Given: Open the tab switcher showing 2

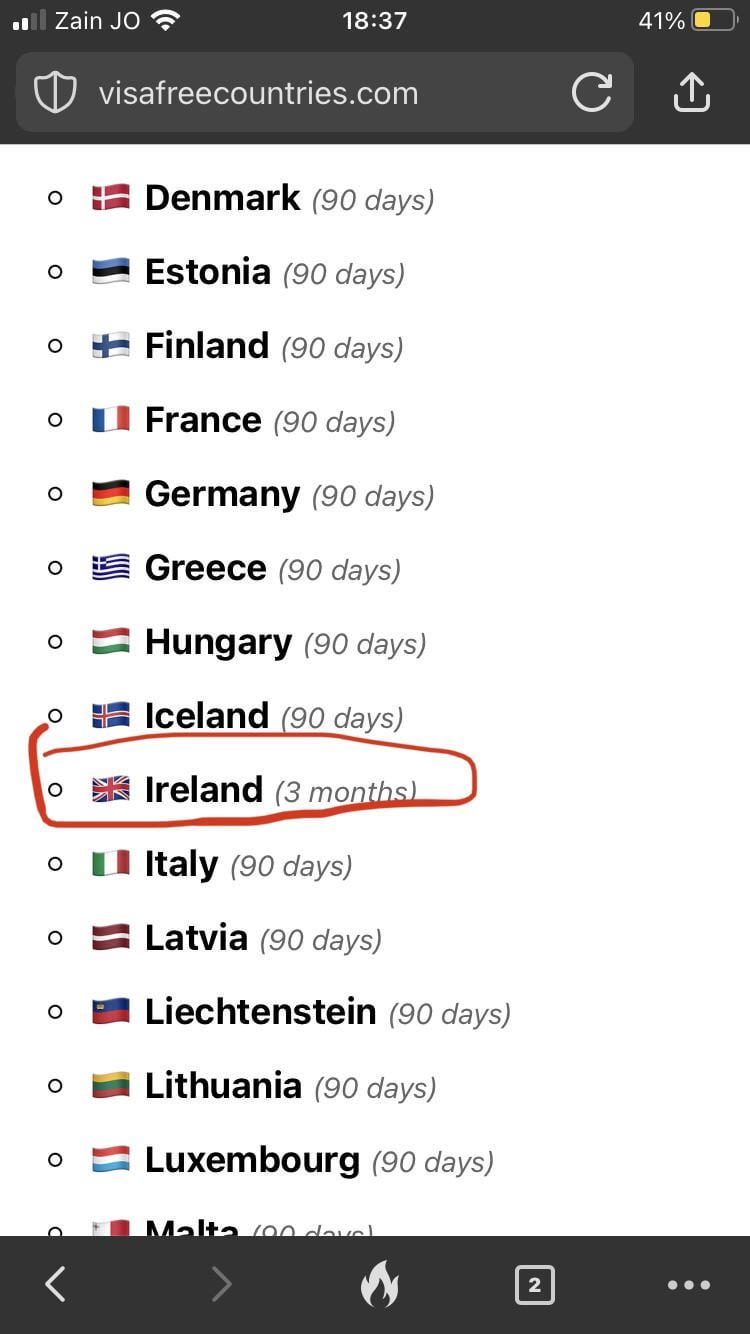Looking at the screenshot, I should pos(534,1284).
